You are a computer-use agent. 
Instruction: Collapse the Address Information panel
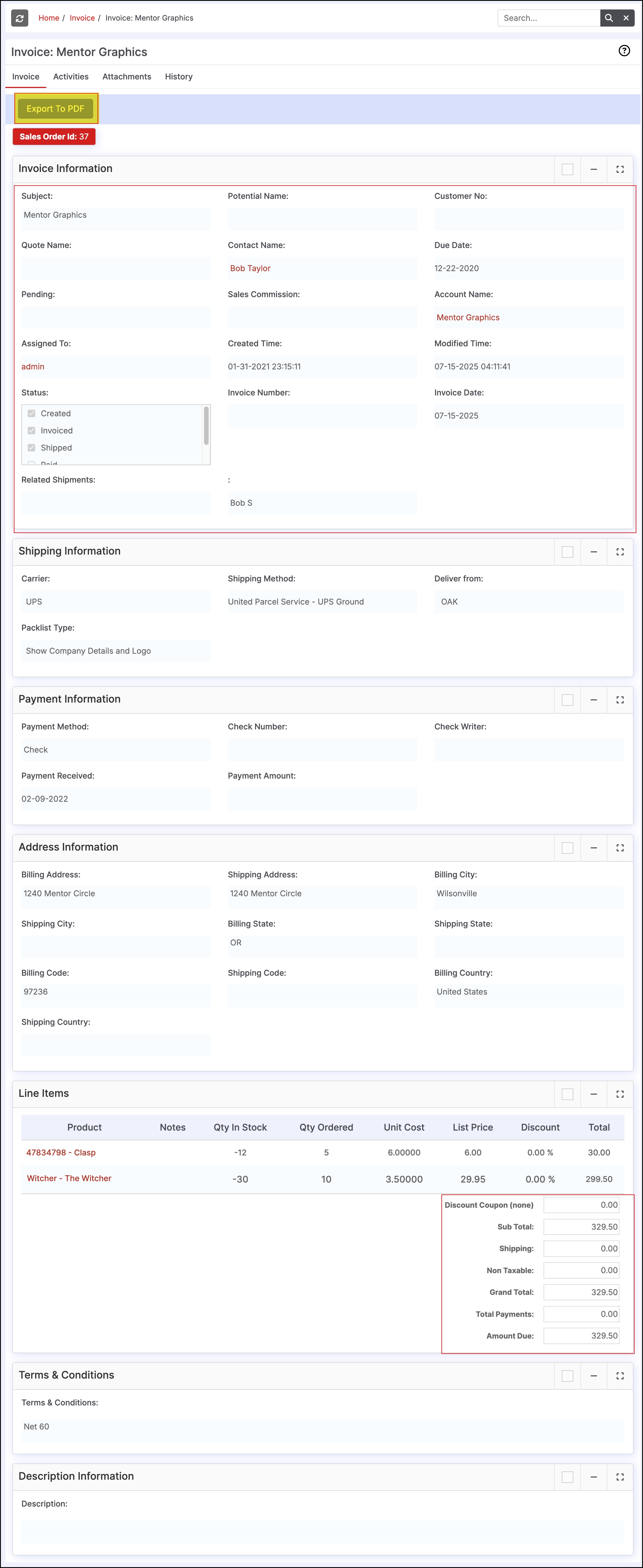tap(594, 848)
